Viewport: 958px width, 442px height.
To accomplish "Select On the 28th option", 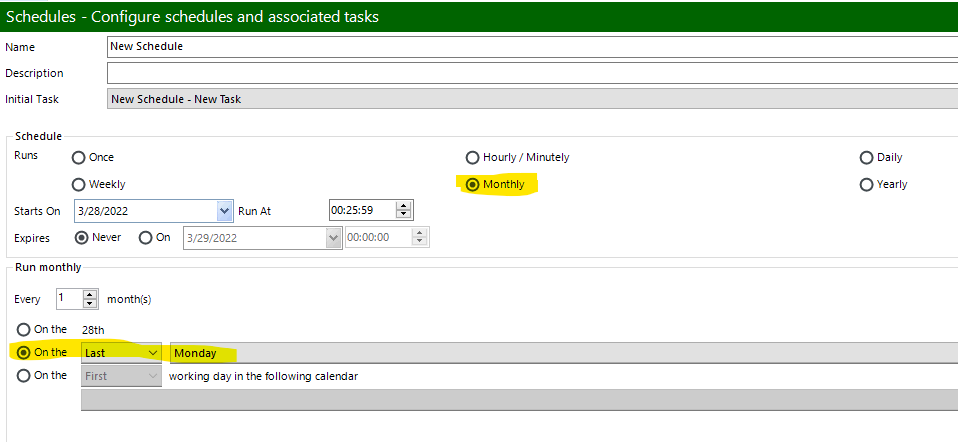I will coord(24,330).
